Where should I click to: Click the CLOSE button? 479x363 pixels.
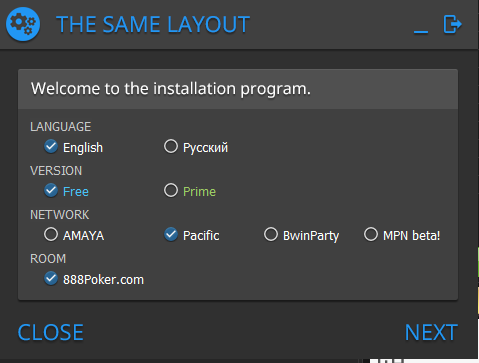(x=50, y=332)
